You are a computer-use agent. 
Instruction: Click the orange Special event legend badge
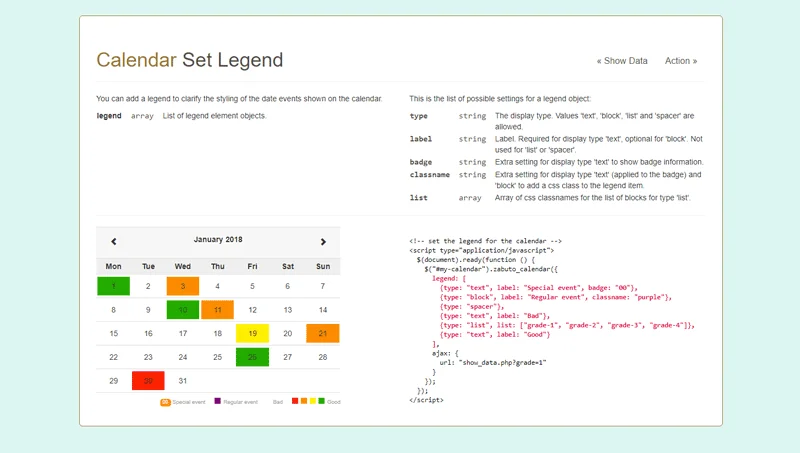165,402
